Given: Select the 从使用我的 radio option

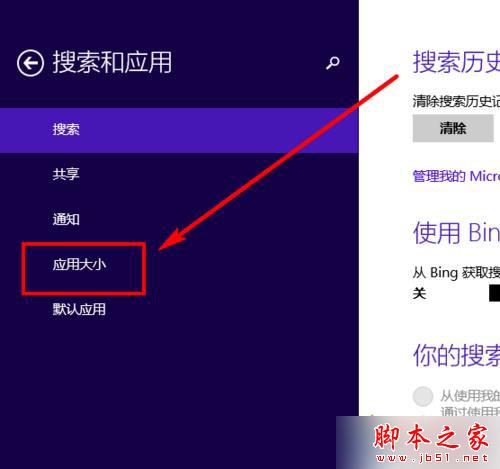Looking at the screenshot, I should tap(423, 396).
